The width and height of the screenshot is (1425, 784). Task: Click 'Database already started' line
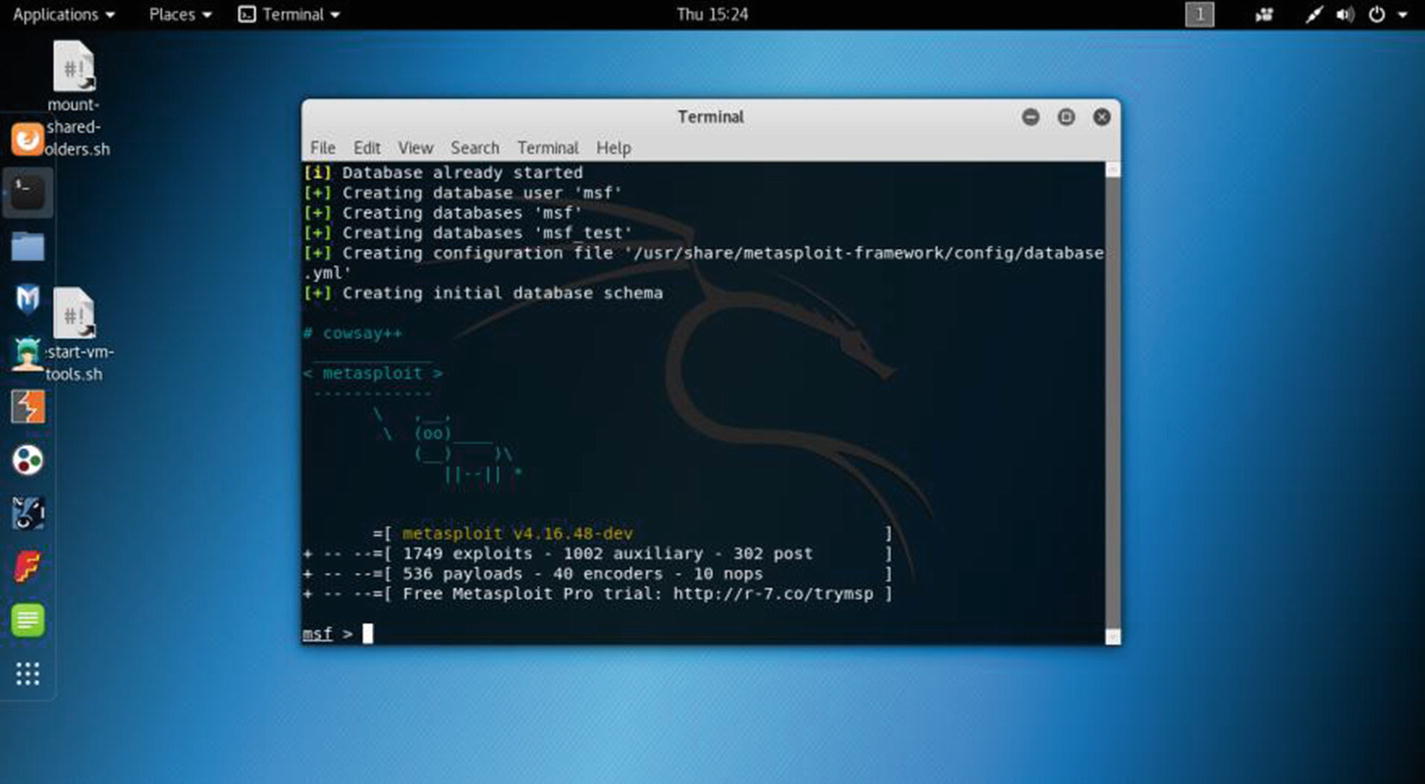pyautogui.click(x=443, y=173)
